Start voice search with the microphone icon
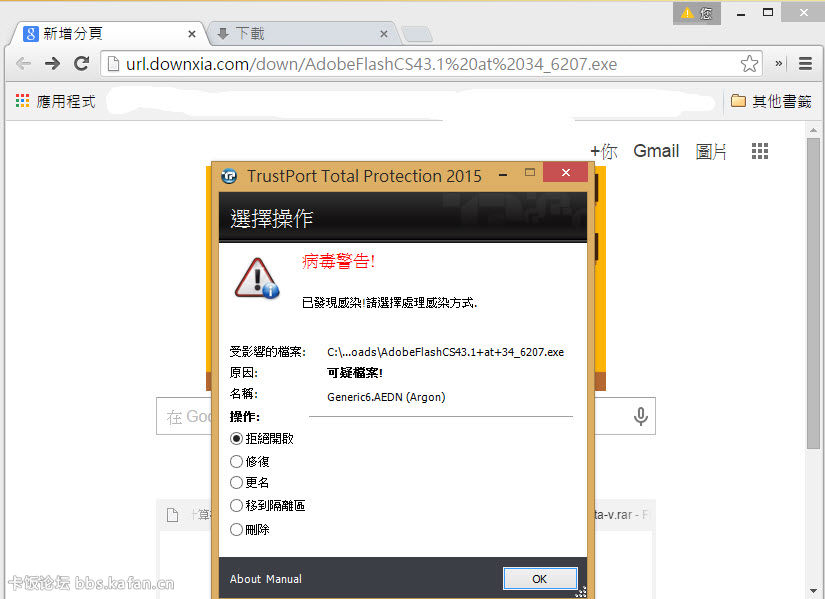825x599 pixels. tap(641, 416)
